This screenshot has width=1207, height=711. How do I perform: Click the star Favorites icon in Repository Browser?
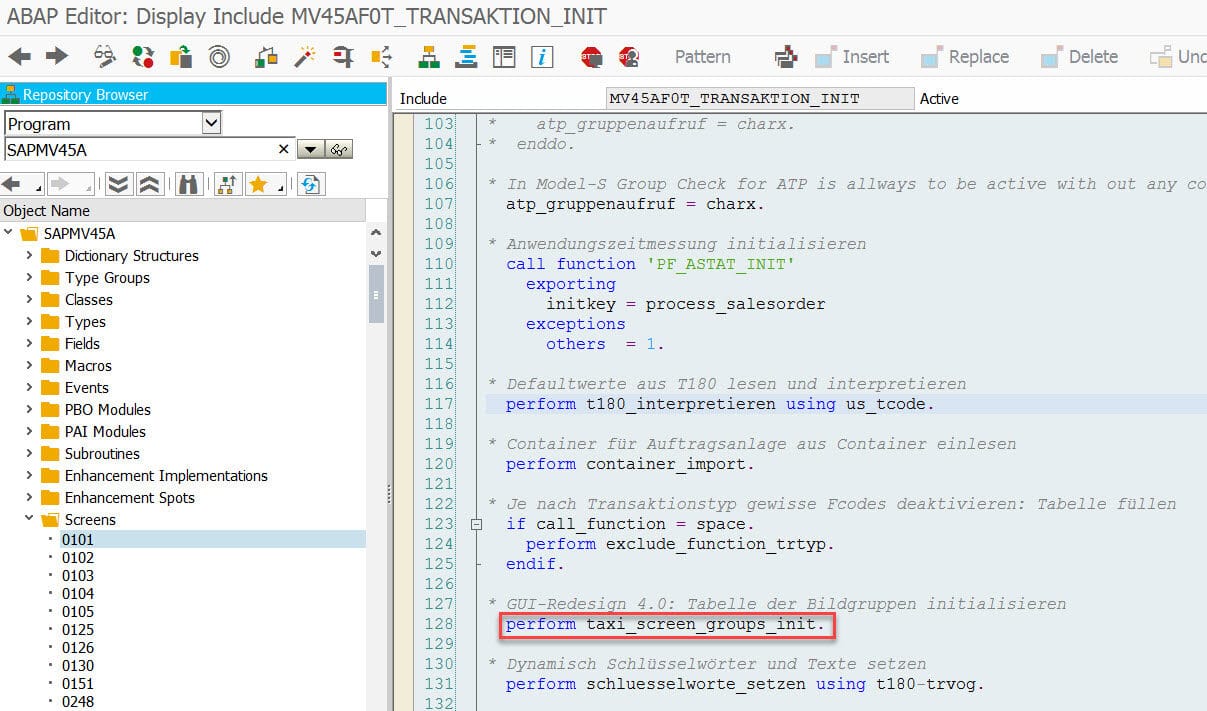(x=258, y=184)
